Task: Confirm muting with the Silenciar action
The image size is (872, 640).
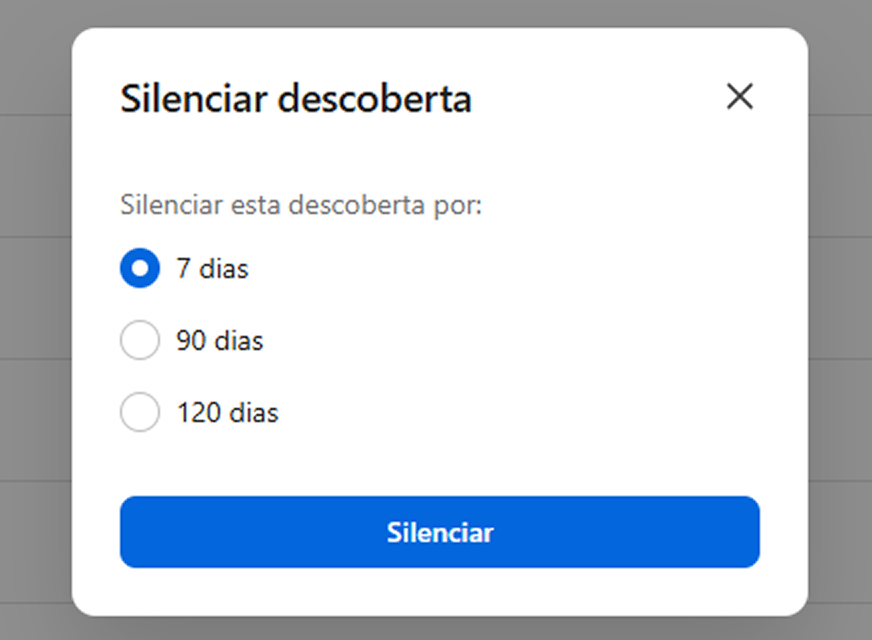Action: 439,532
